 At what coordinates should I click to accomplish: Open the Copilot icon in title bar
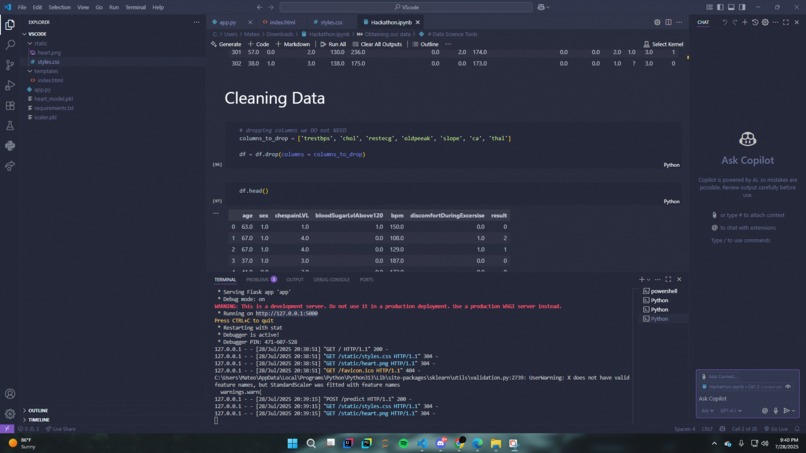[541, 7]
